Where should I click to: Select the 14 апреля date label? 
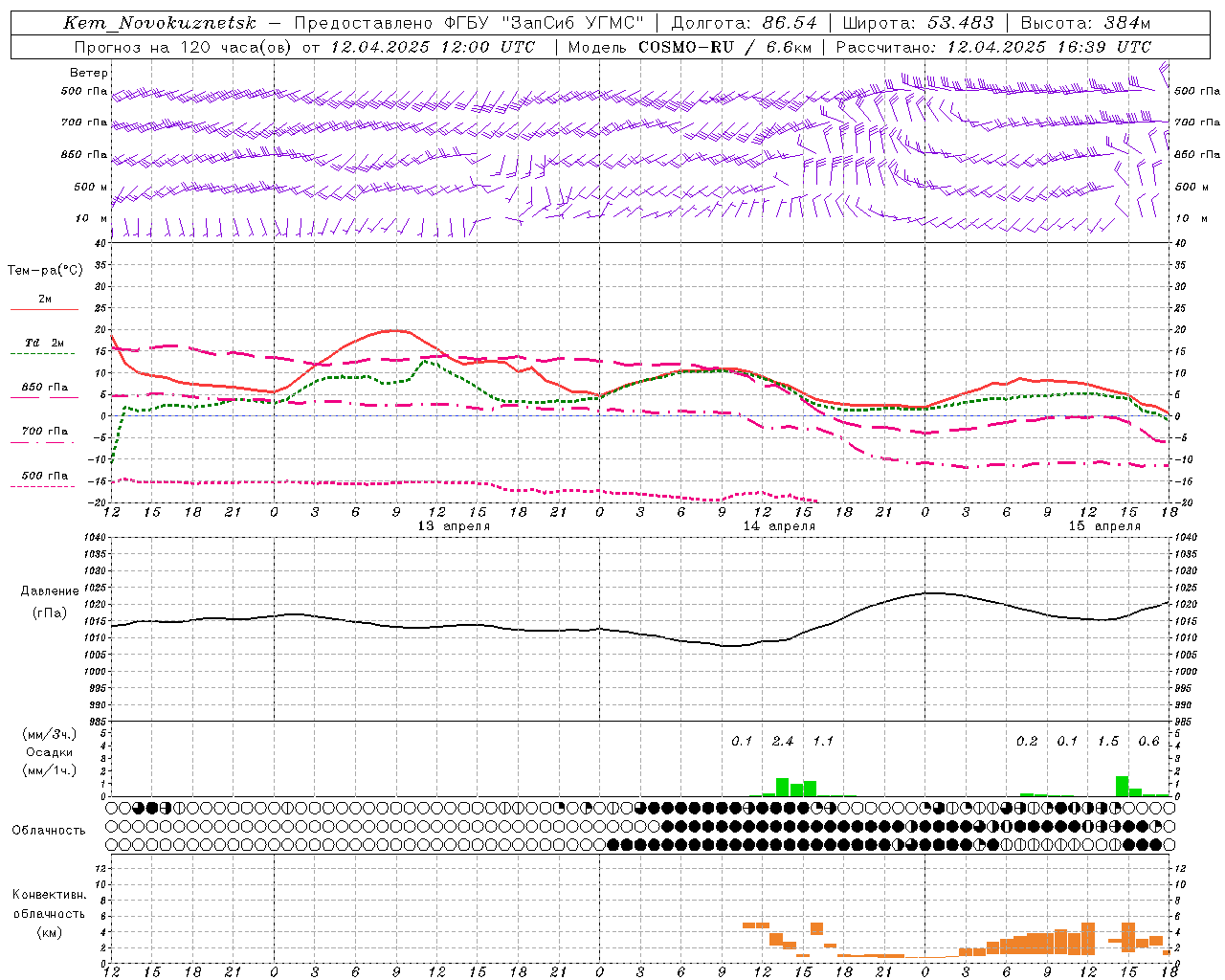[779, 526]
